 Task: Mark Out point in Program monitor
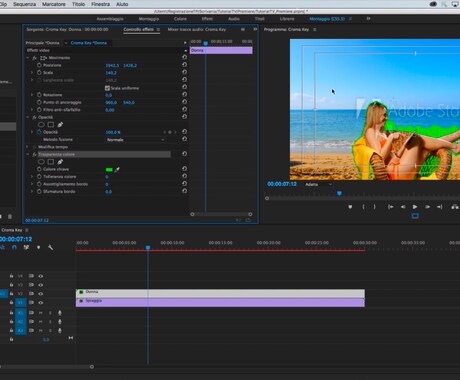point(375,207)
